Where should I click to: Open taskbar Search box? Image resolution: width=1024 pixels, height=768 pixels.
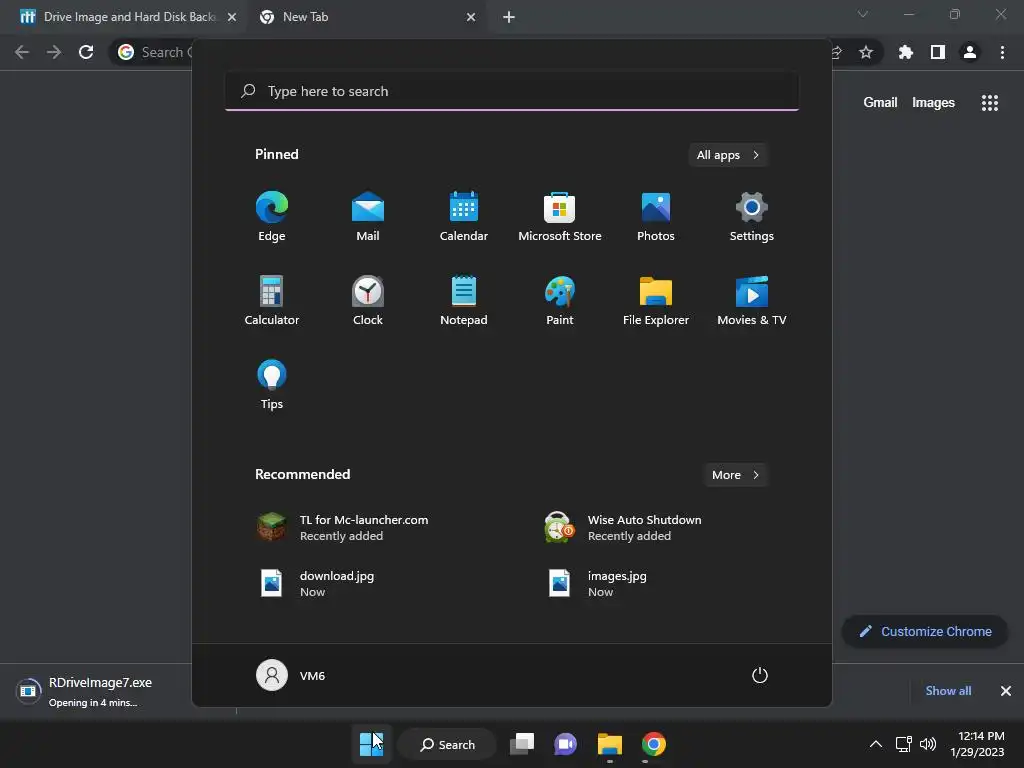click(447, 744)
